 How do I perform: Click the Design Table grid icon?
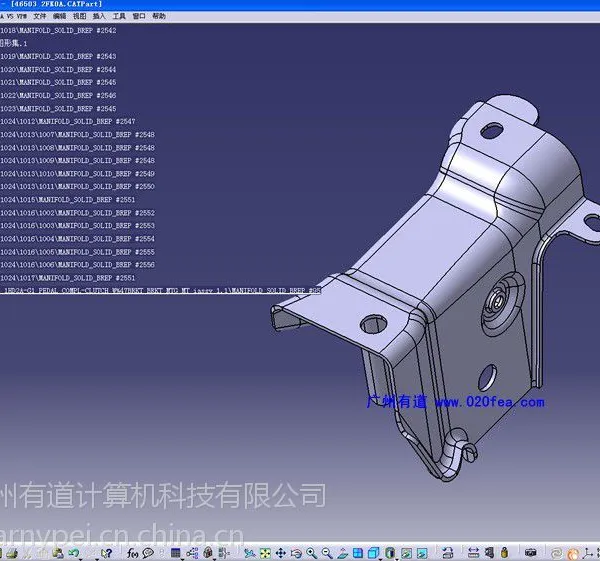[176, 553]
